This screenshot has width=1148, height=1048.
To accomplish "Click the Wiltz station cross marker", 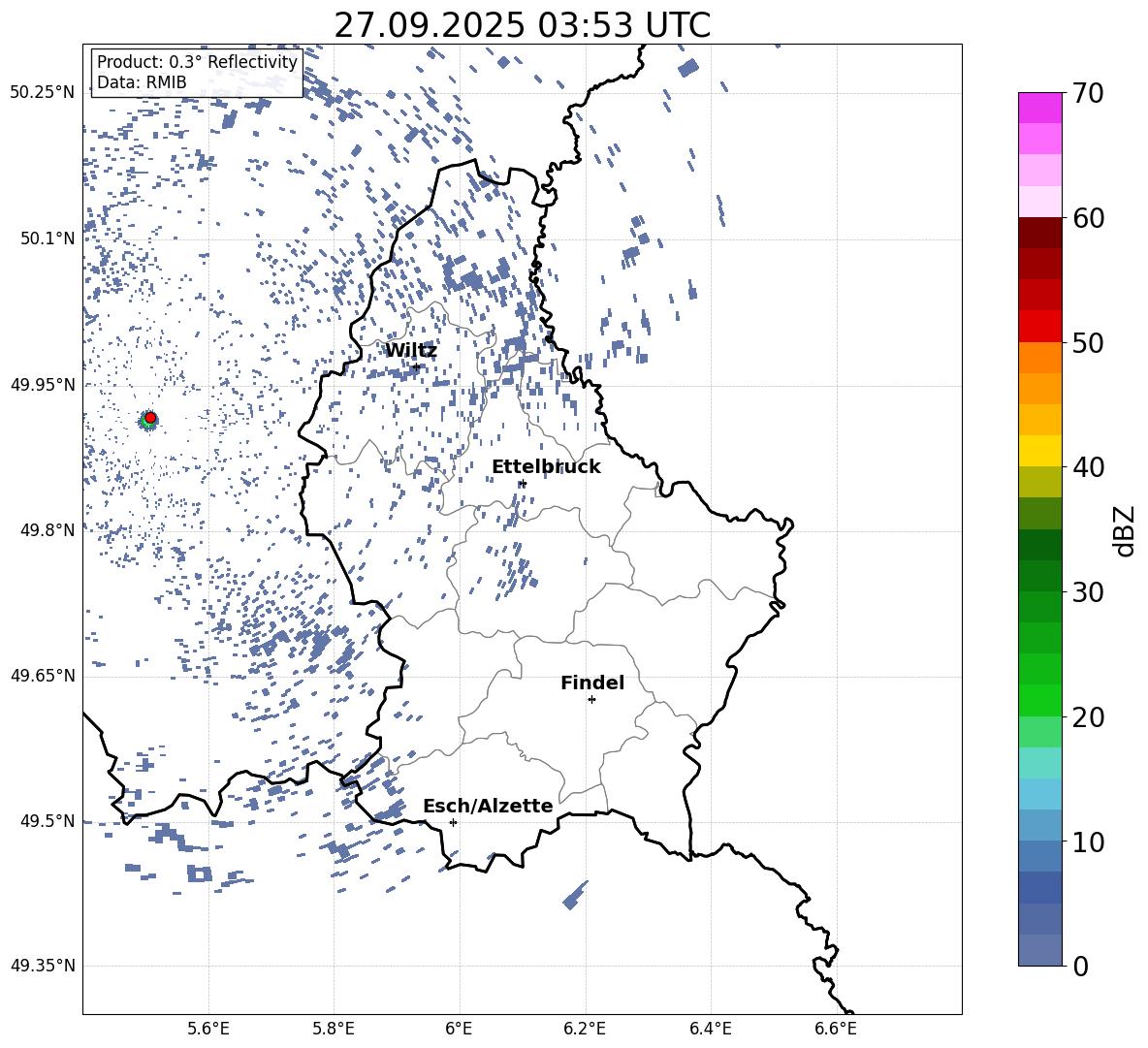I will pyautogui.click(x=416, y=366).
